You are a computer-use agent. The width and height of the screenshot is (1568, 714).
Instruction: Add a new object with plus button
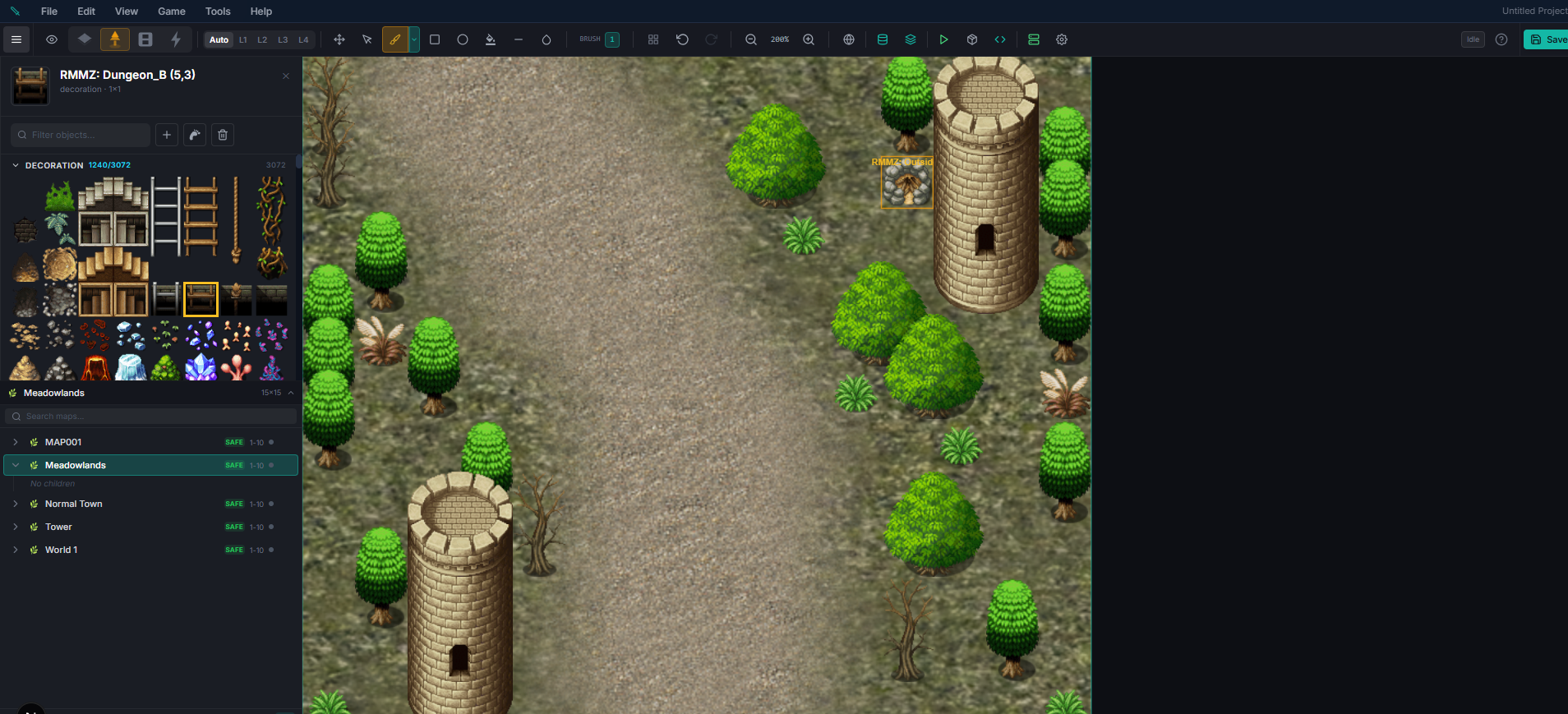coord(167,135)
